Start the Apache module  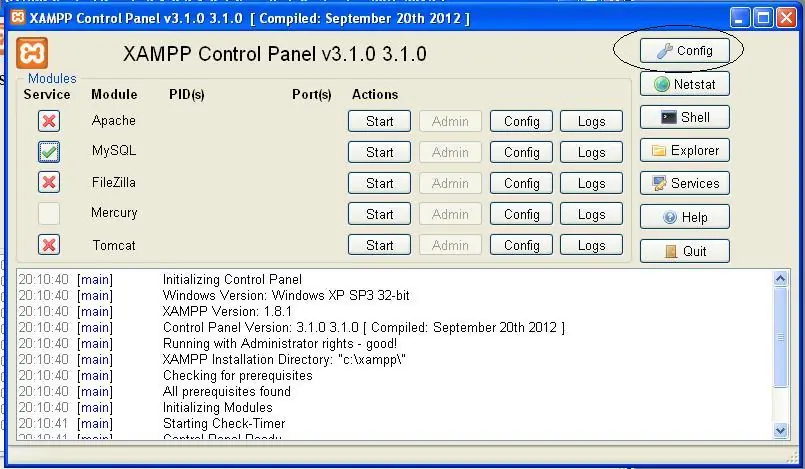pos(379,121)
